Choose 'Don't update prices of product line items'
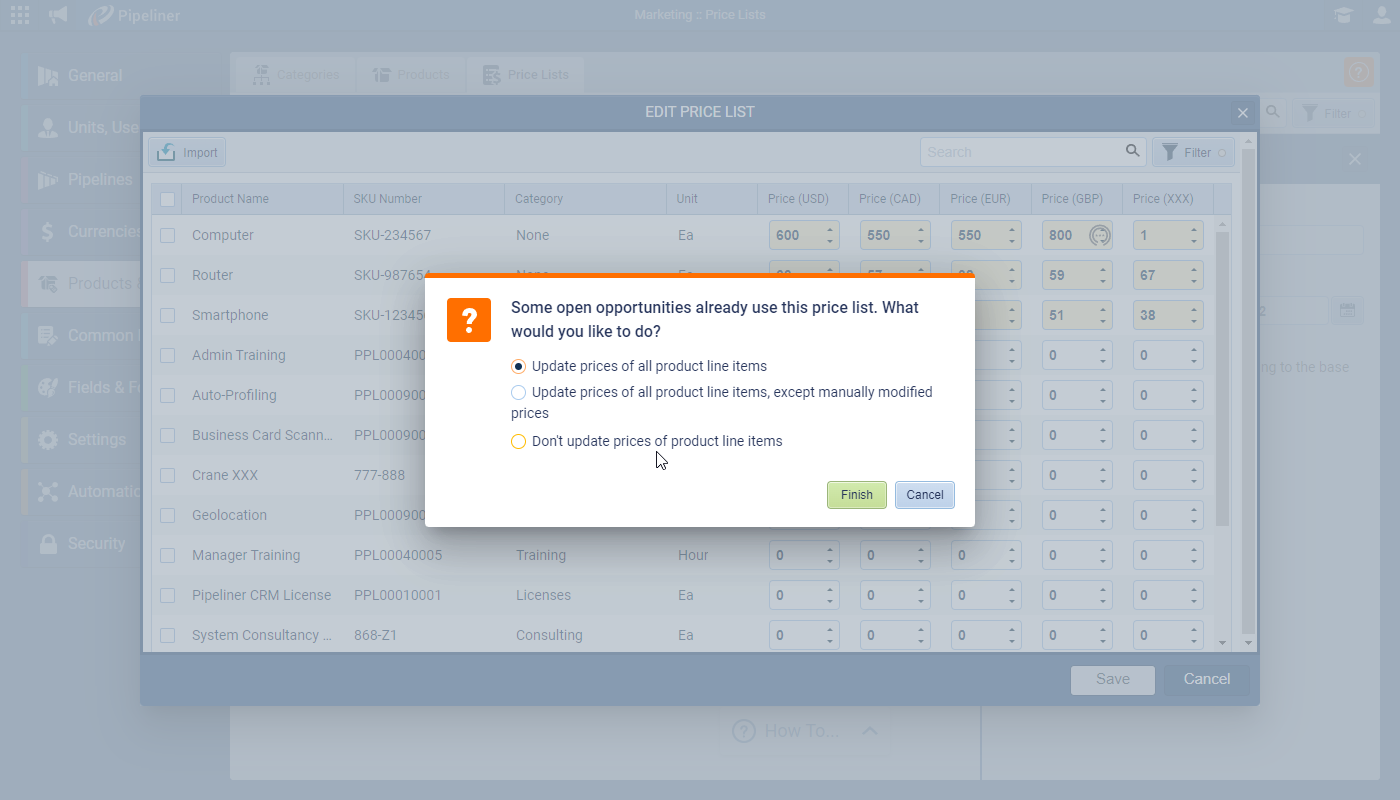1400x800 pixels. pos(518,441)
